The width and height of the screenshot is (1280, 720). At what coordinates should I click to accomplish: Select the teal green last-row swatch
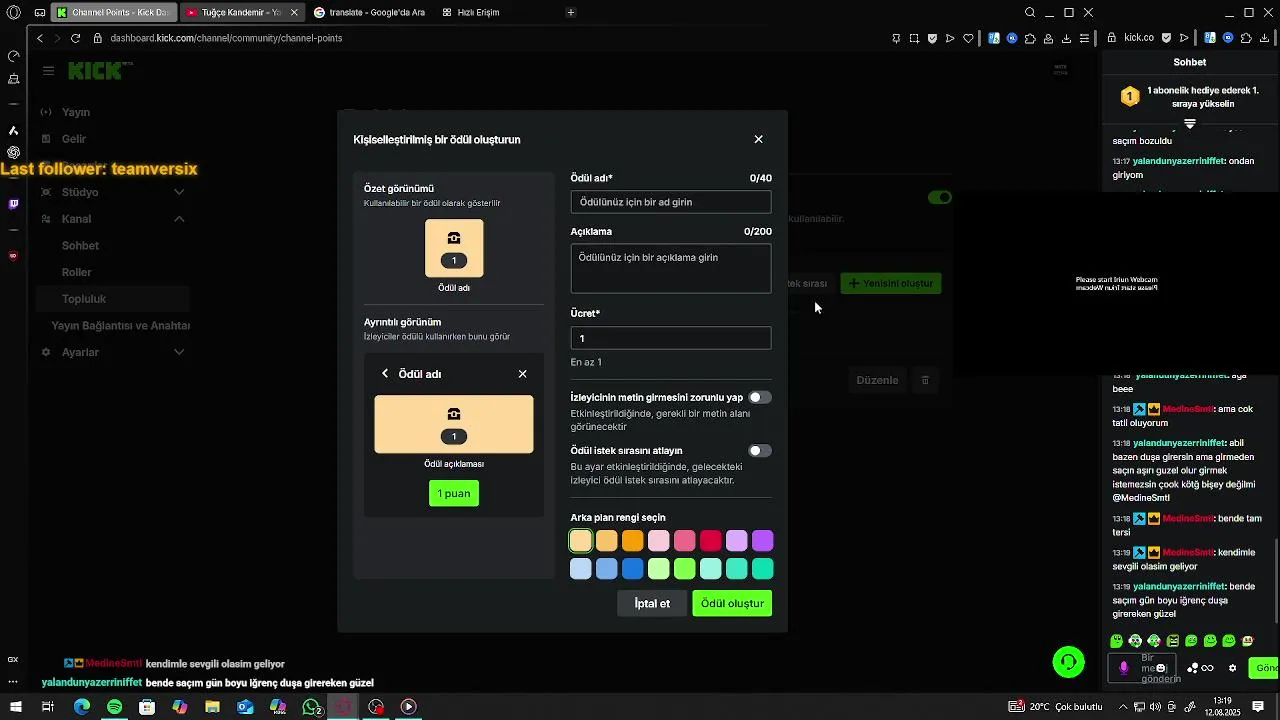[763, 569]
